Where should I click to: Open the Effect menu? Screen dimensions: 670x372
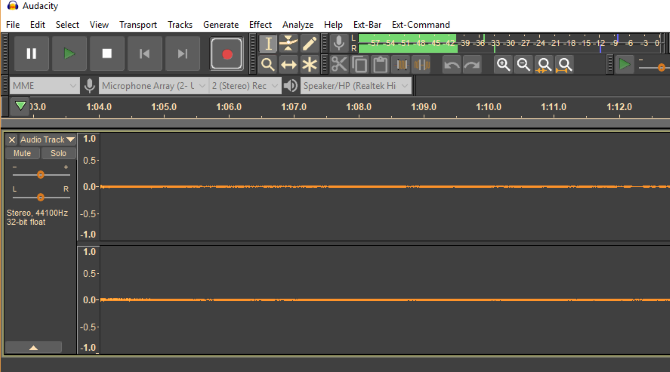(x=260, y=25)
